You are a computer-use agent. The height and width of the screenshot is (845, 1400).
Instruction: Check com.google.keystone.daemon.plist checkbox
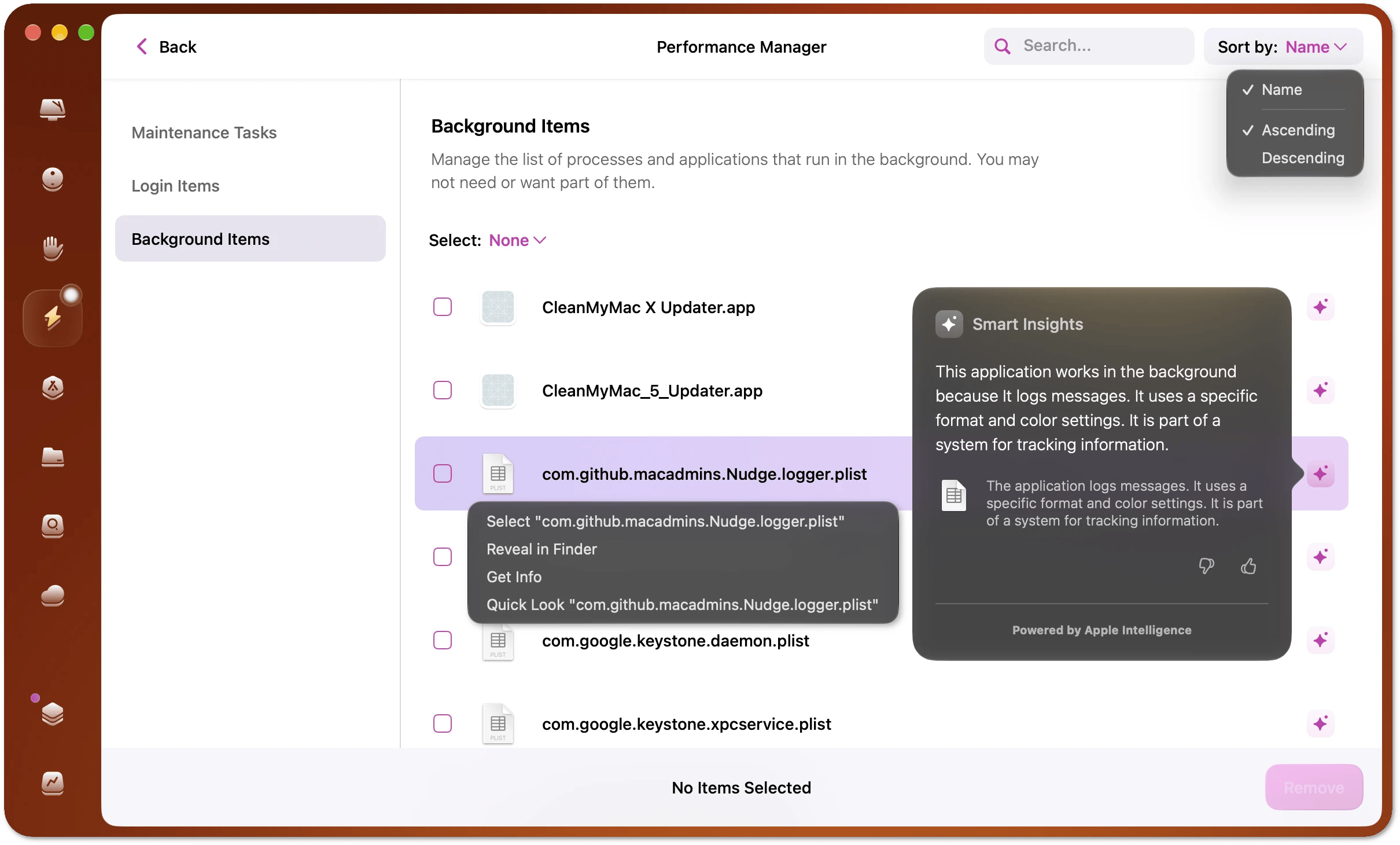click(443, 640)
